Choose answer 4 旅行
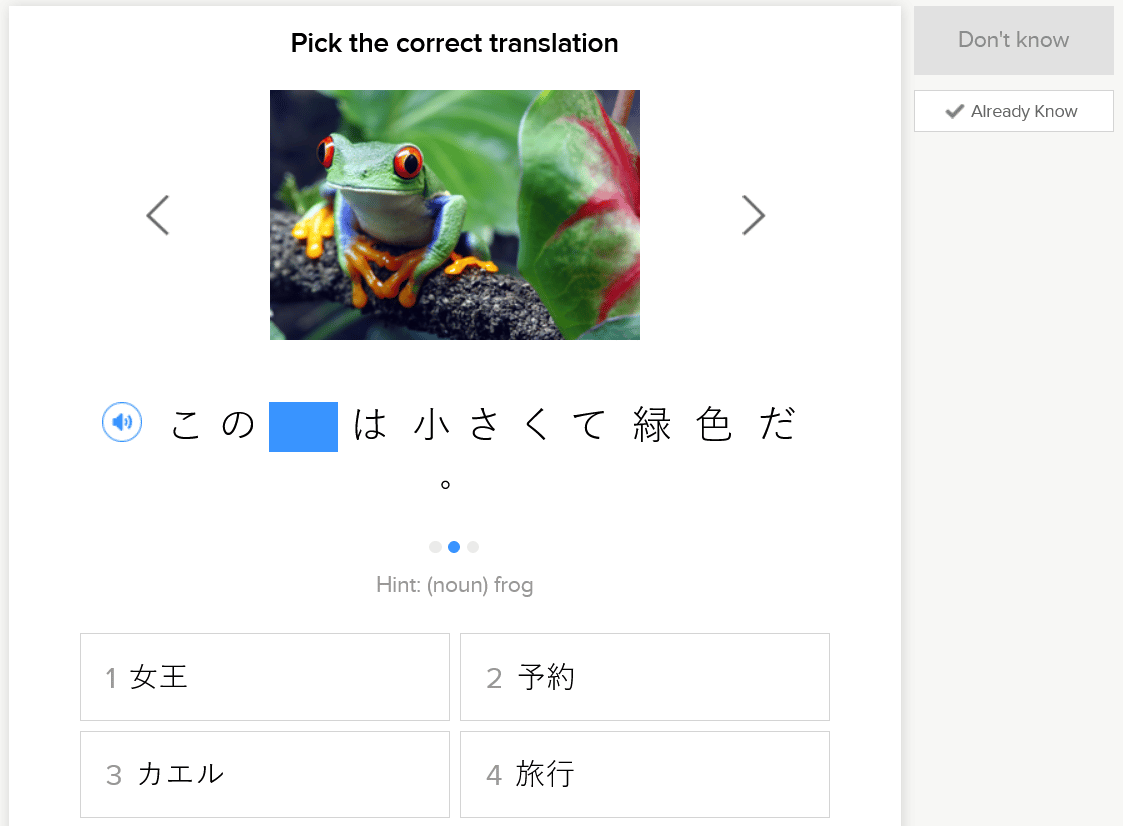Screen dimensions: 1123x826 tap(645, 774)
